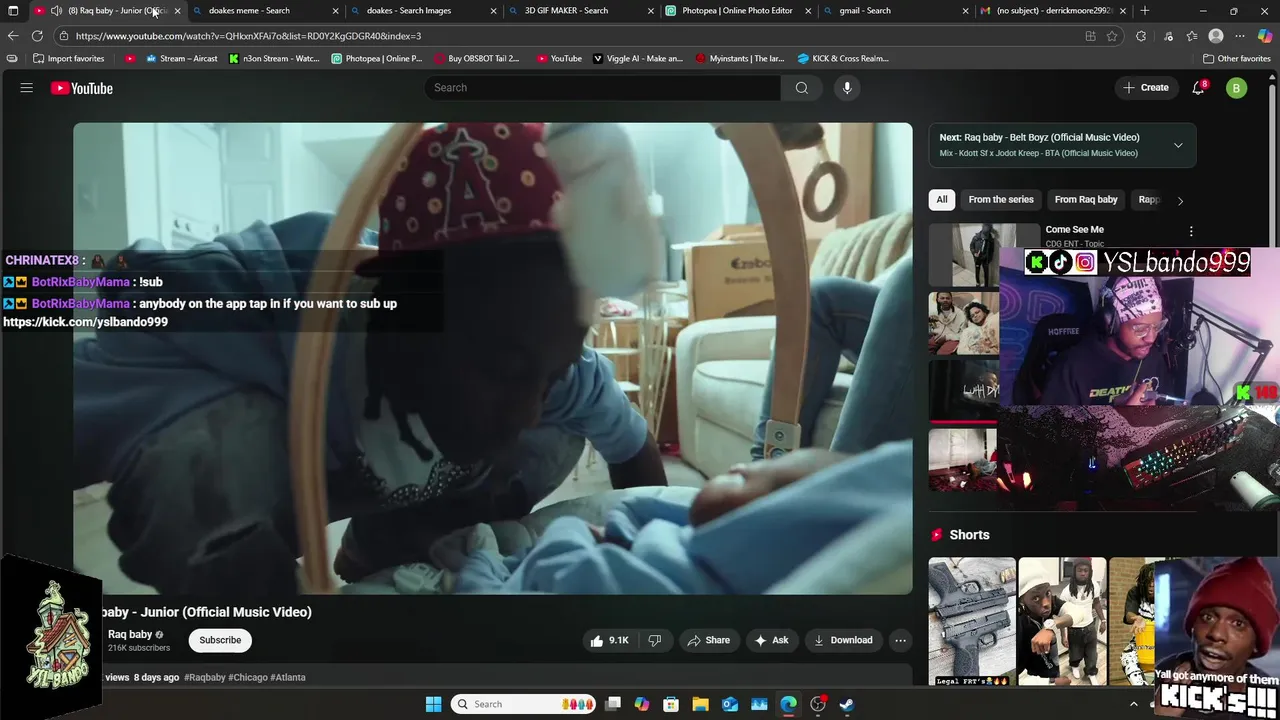The width and height of the screenshot is (1280, 720).
Task: Click the Create button
Action: pyautogui.click(x=1145, y=88)
